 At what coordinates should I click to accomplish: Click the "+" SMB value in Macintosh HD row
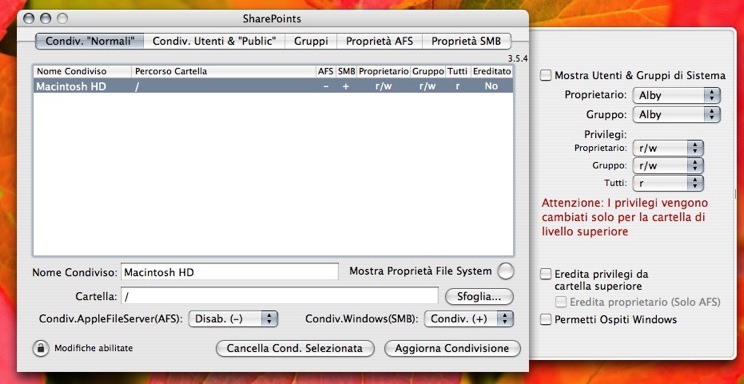click(346, 87)
